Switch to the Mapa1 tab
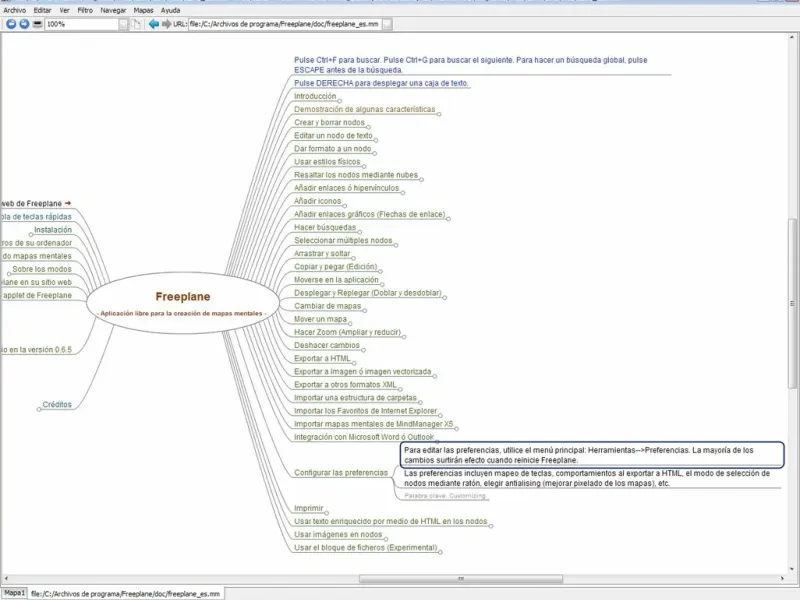 tap(14, 593)
